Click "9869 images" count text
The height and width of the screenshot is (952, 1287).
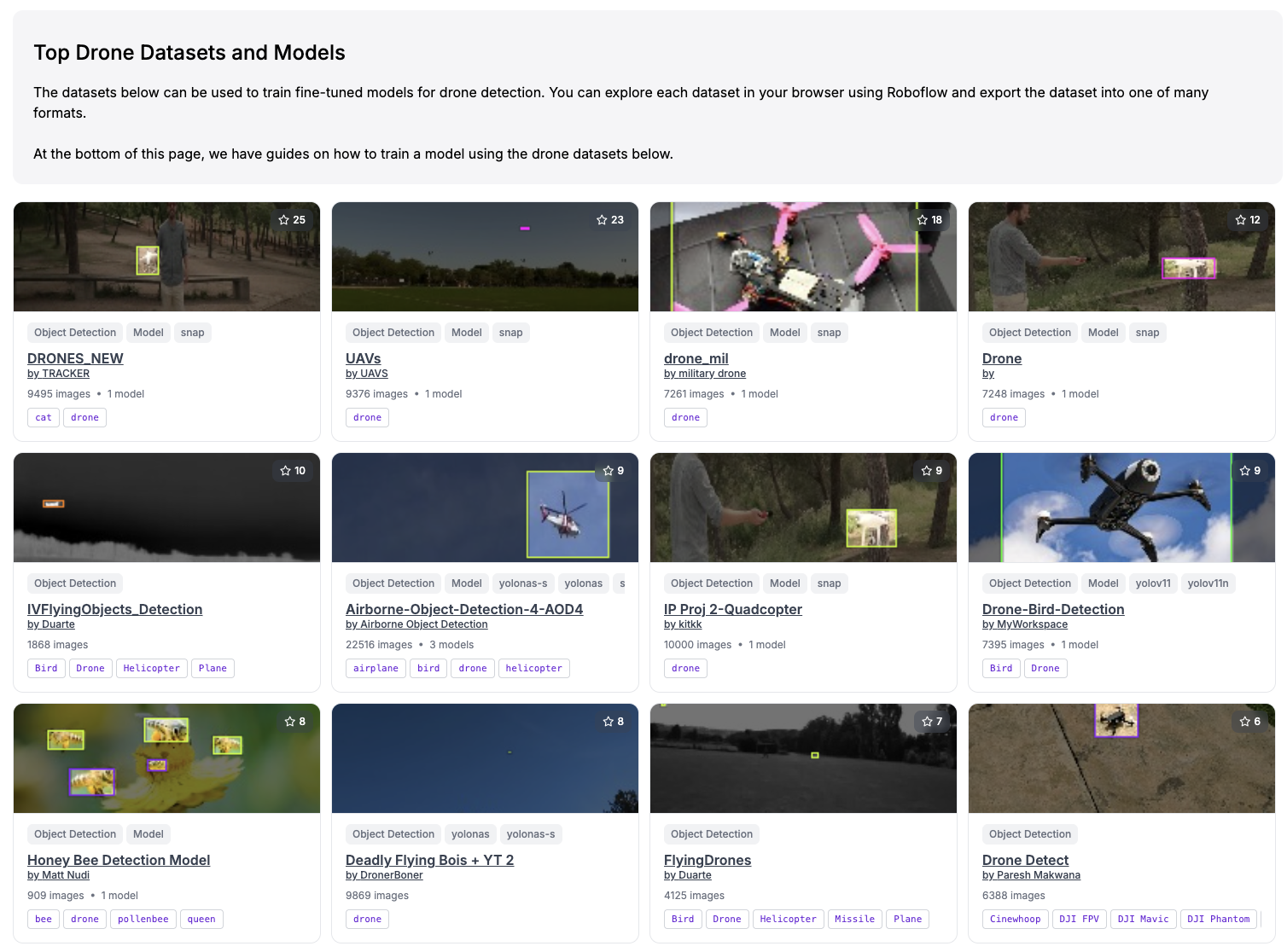(x=377, y=896)
